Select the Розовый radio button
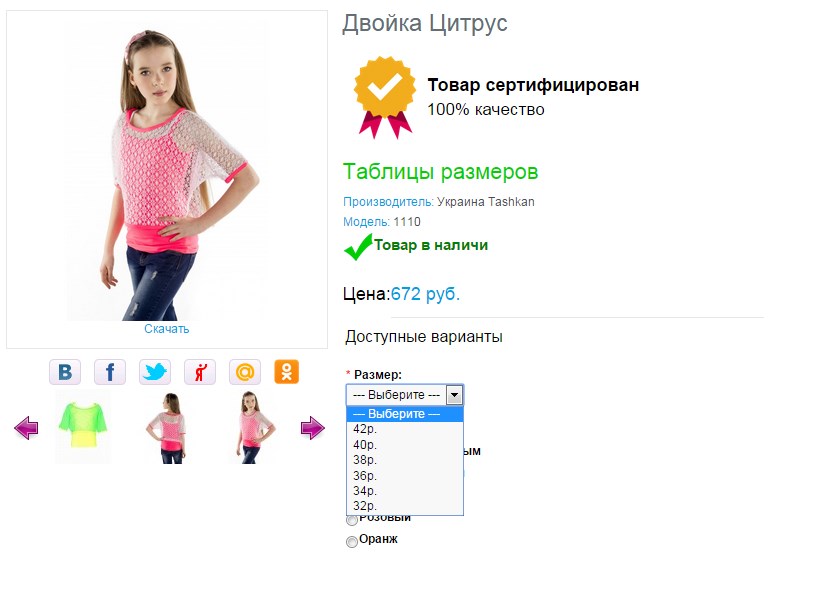This screenshot has width=822, height=594. (x=352, y=521)
